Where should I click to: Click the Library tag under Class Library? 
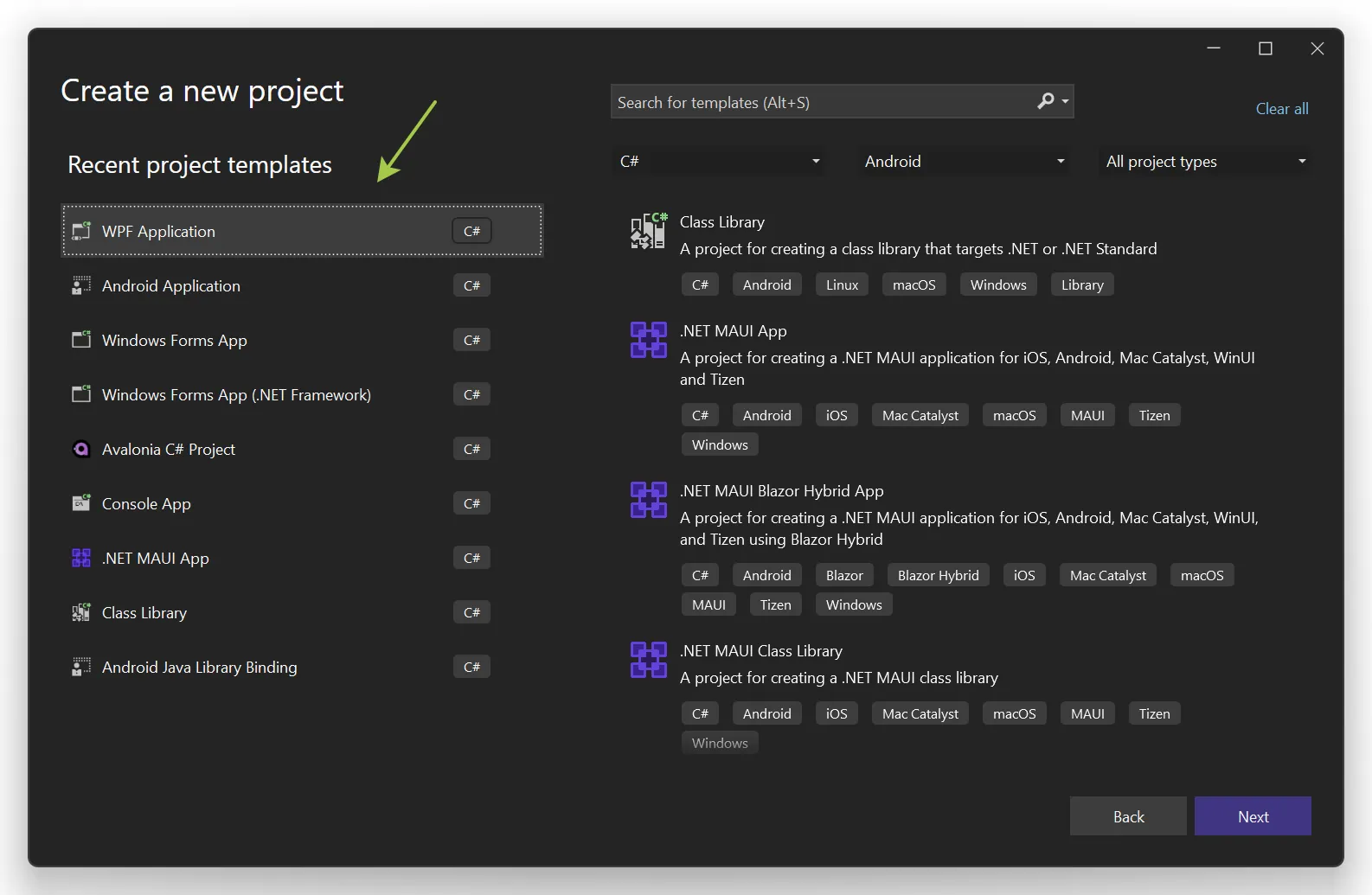(1082, 284)
